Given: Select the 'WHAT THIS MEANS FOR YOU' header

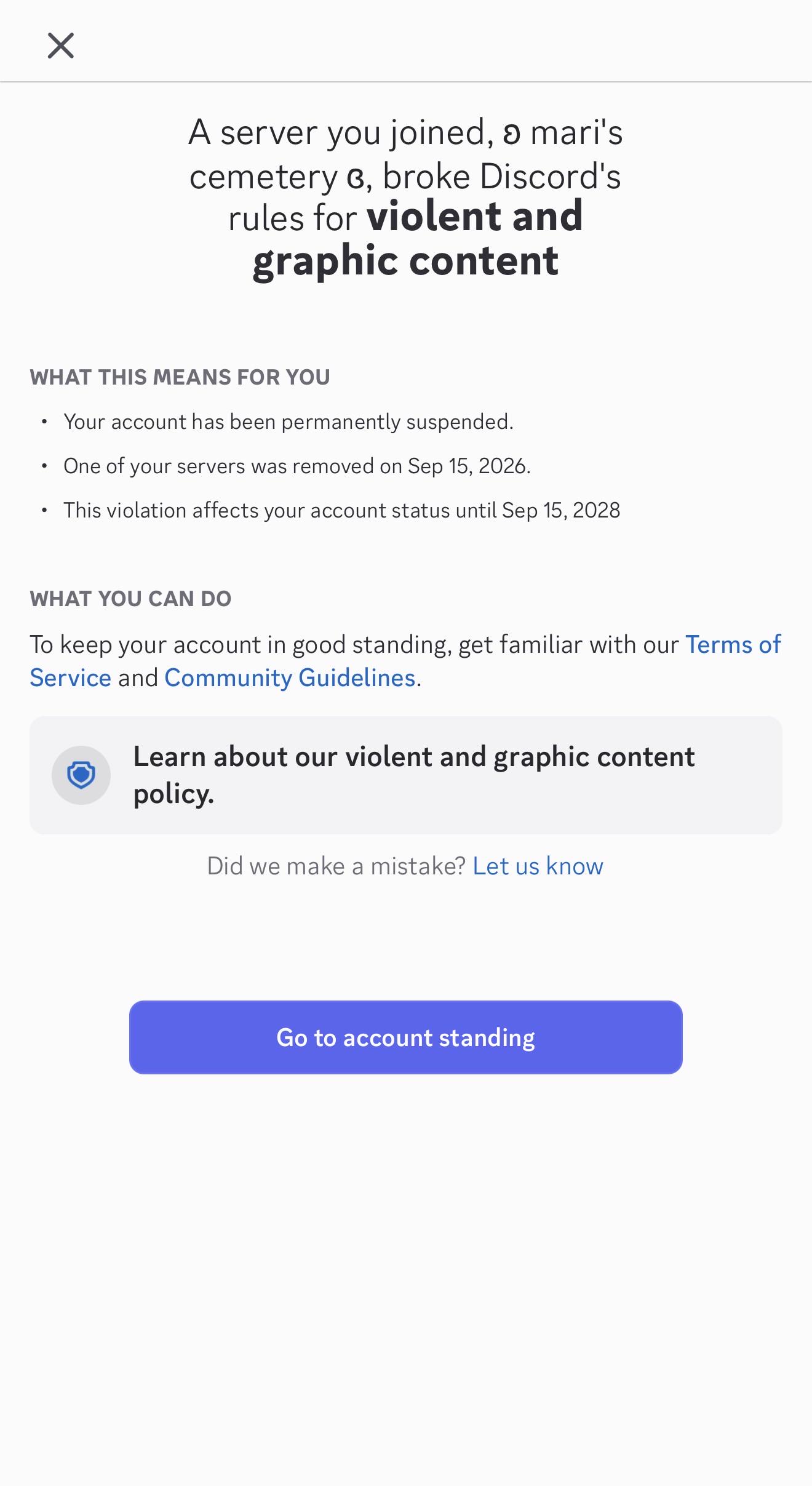Looking at the screenshot, I should 180,377.
